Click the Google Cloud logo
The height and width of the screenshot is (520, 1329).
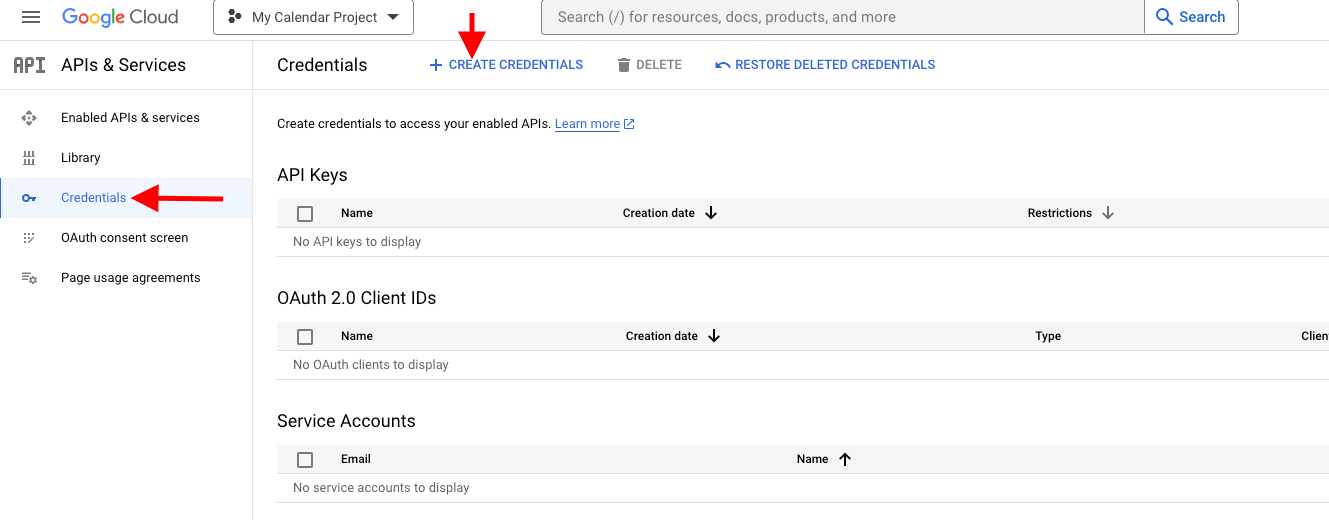point(120,17)
